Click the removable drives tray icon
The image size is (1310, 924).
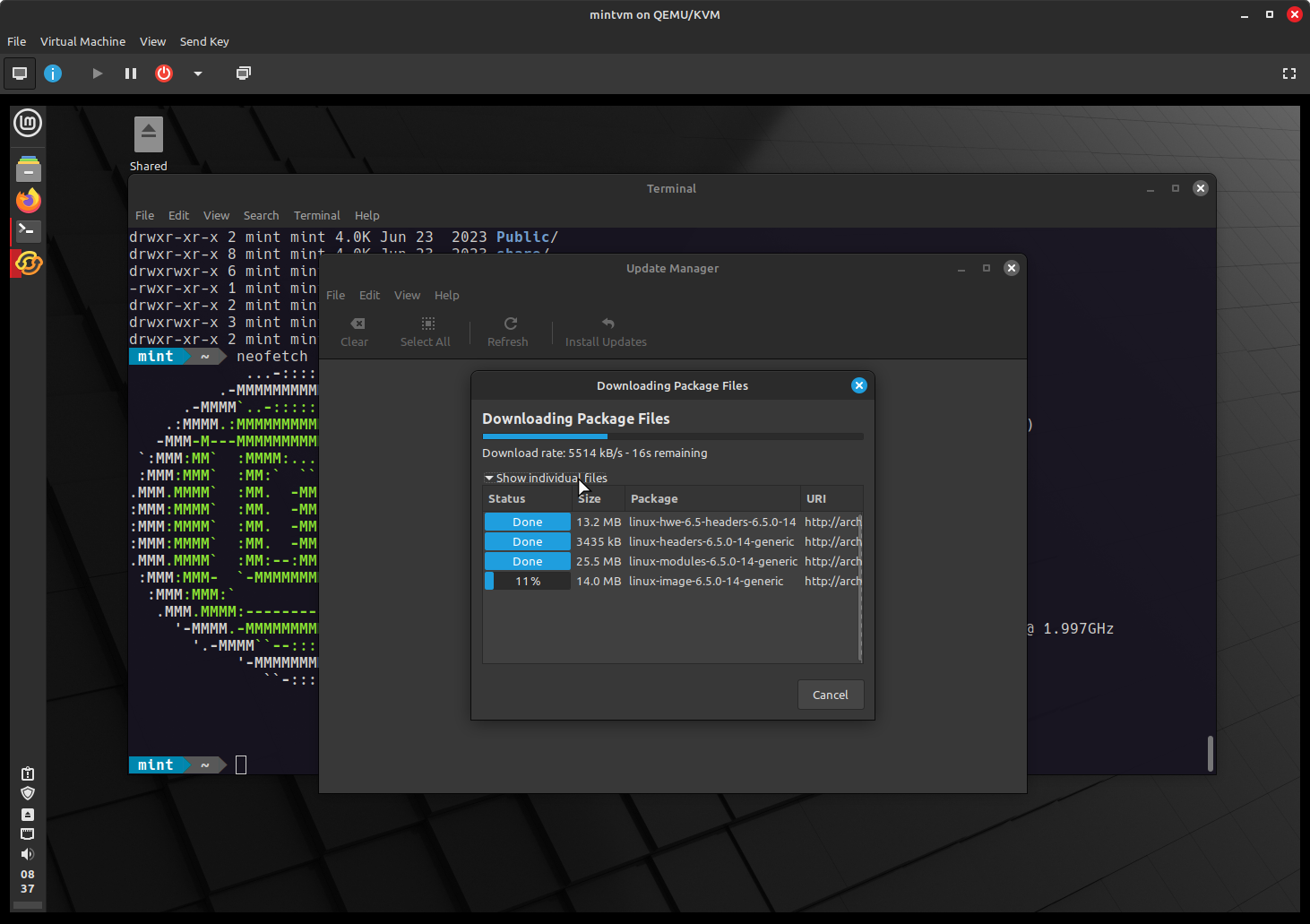(x=28, y=815)
